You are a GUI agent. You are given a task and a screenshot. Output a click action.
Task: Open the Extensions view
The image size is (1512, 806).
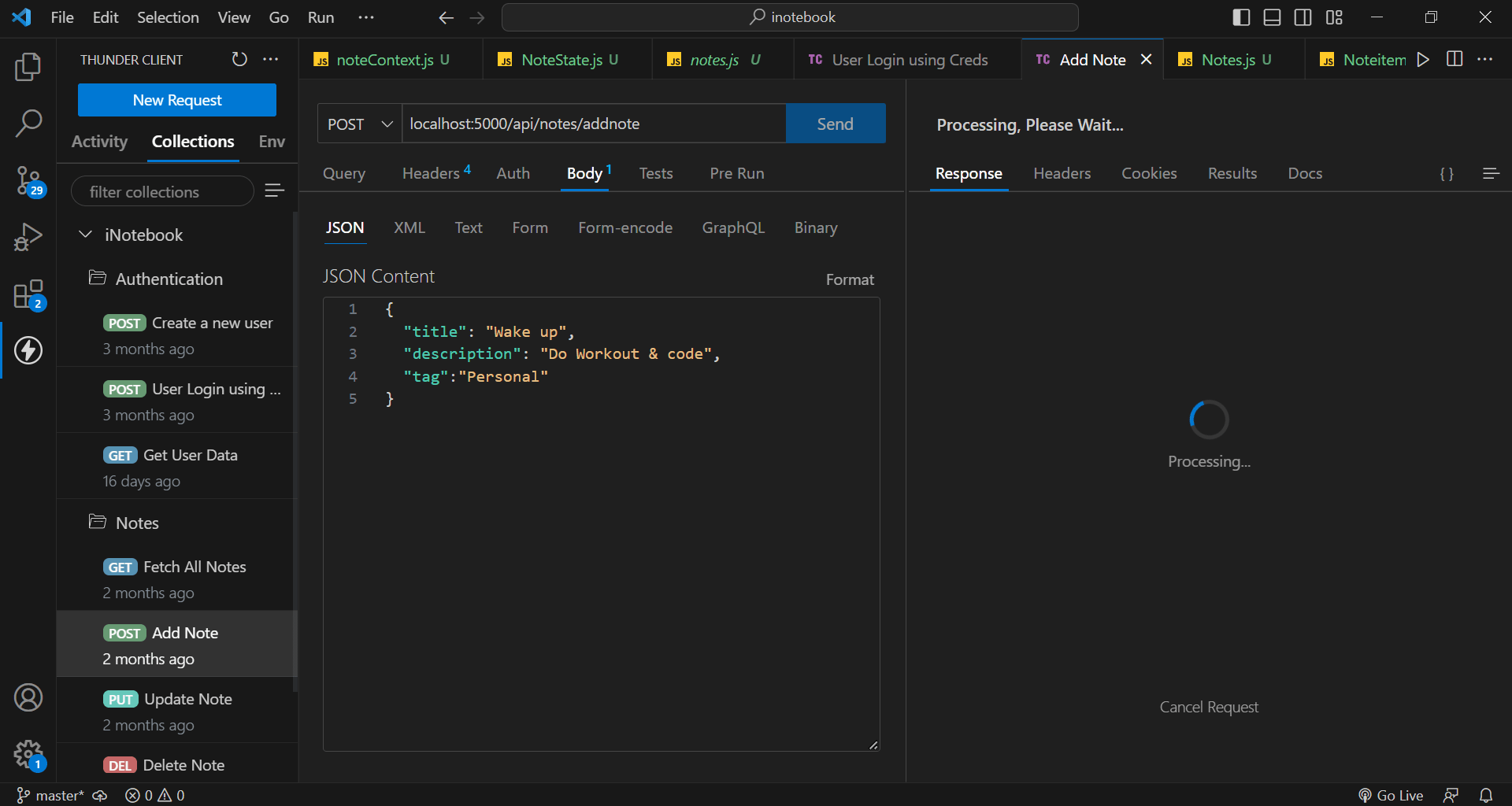coord(28,294)
